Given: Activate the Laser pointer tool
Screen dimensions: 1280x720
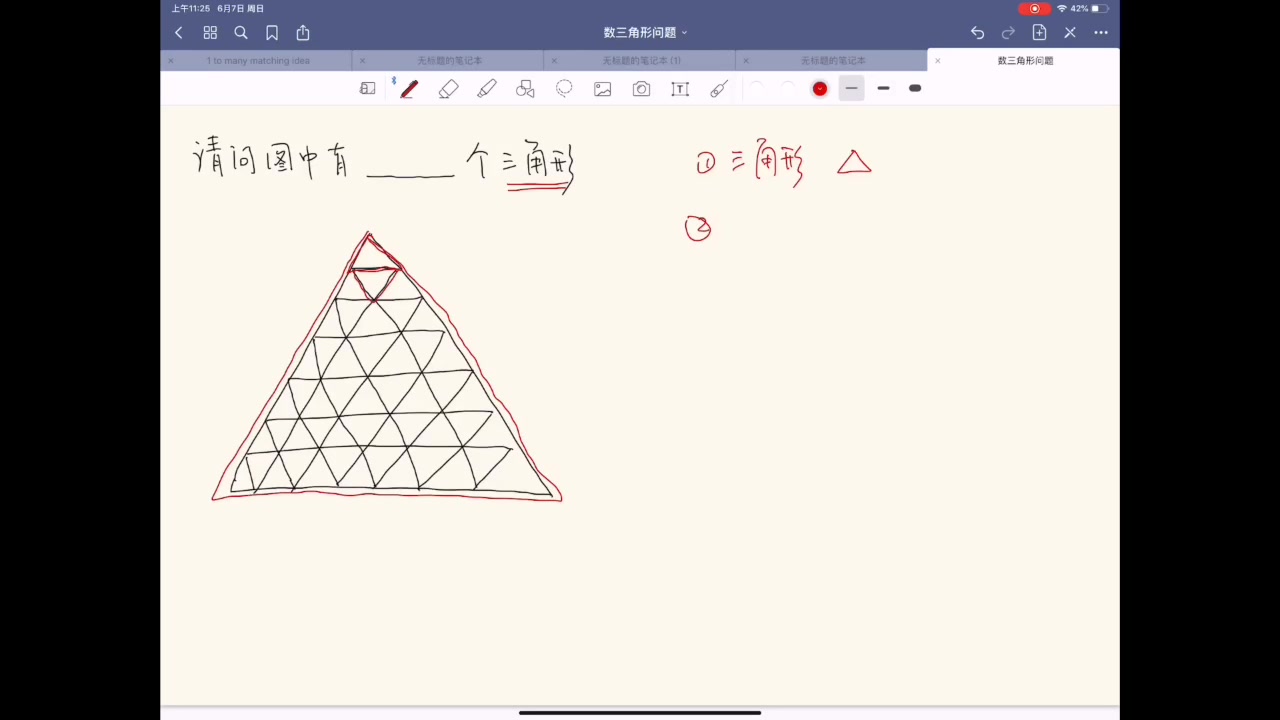Looking at the screenshot, I should click(718, 88).
